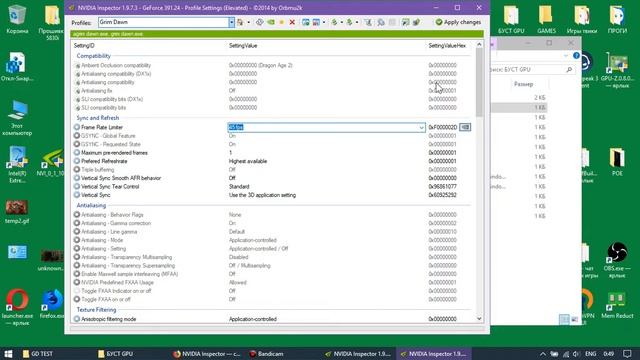The image size is (640, 360).
Task: Click Apply changes button
Action: 458,22
